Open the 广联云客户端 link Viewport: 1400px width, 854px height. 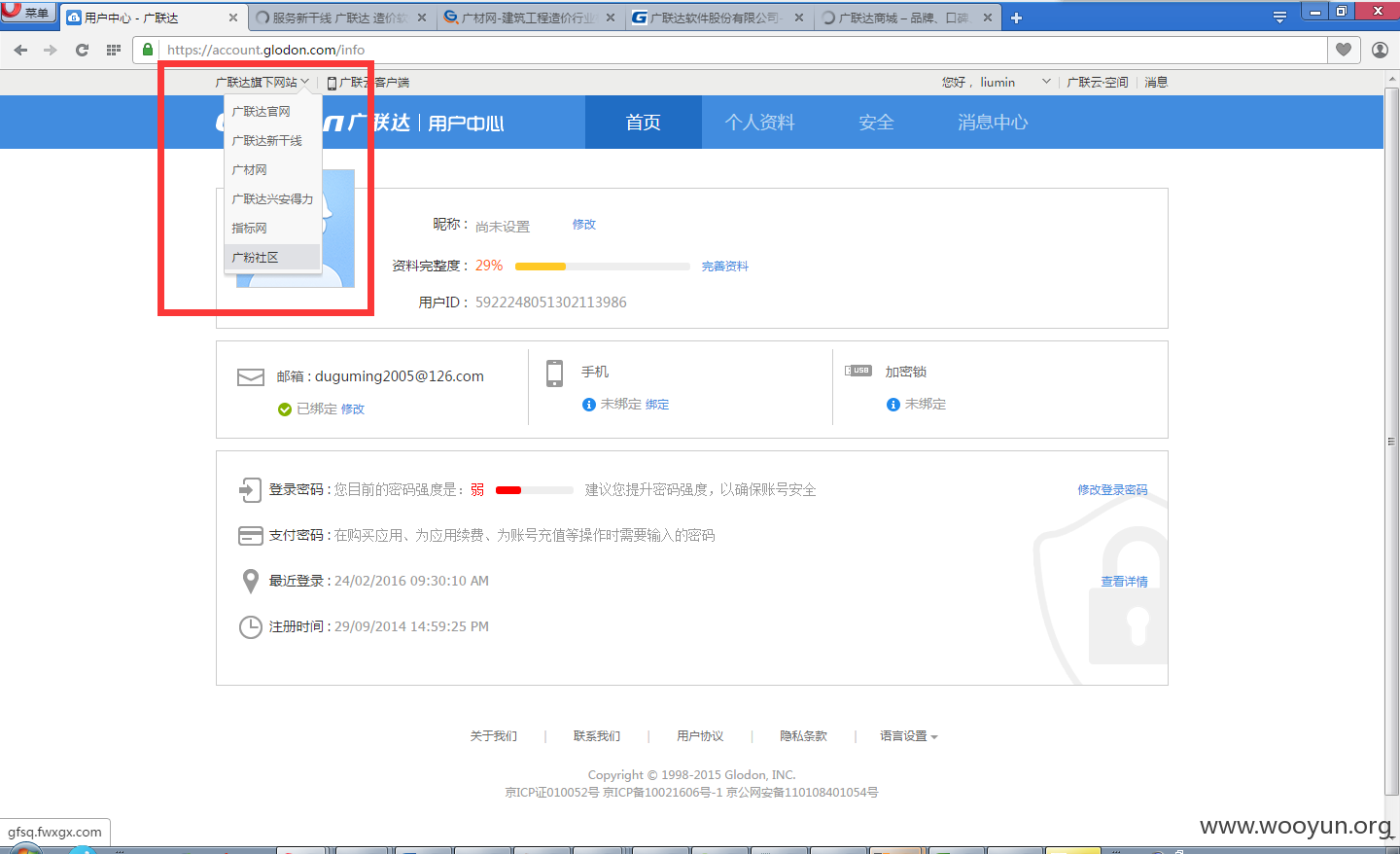pyautogui.click(x=368, y=83)
